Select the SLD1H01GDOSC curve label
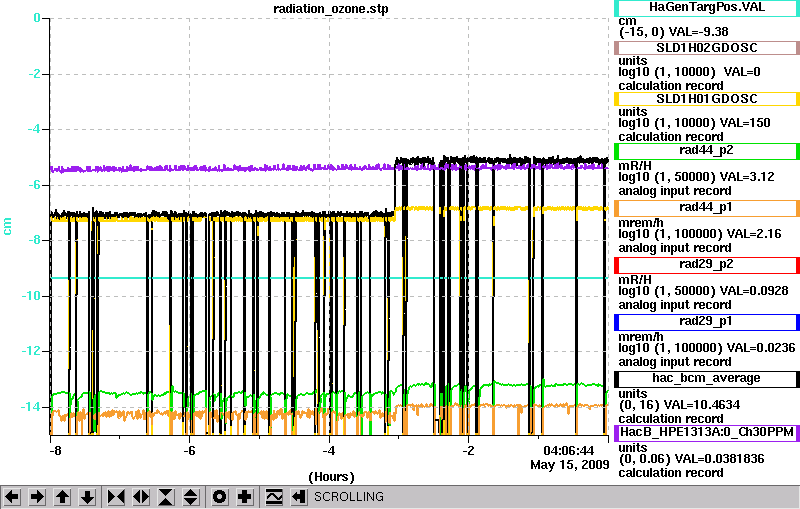800x509 pixels. [x=707, y=99]
